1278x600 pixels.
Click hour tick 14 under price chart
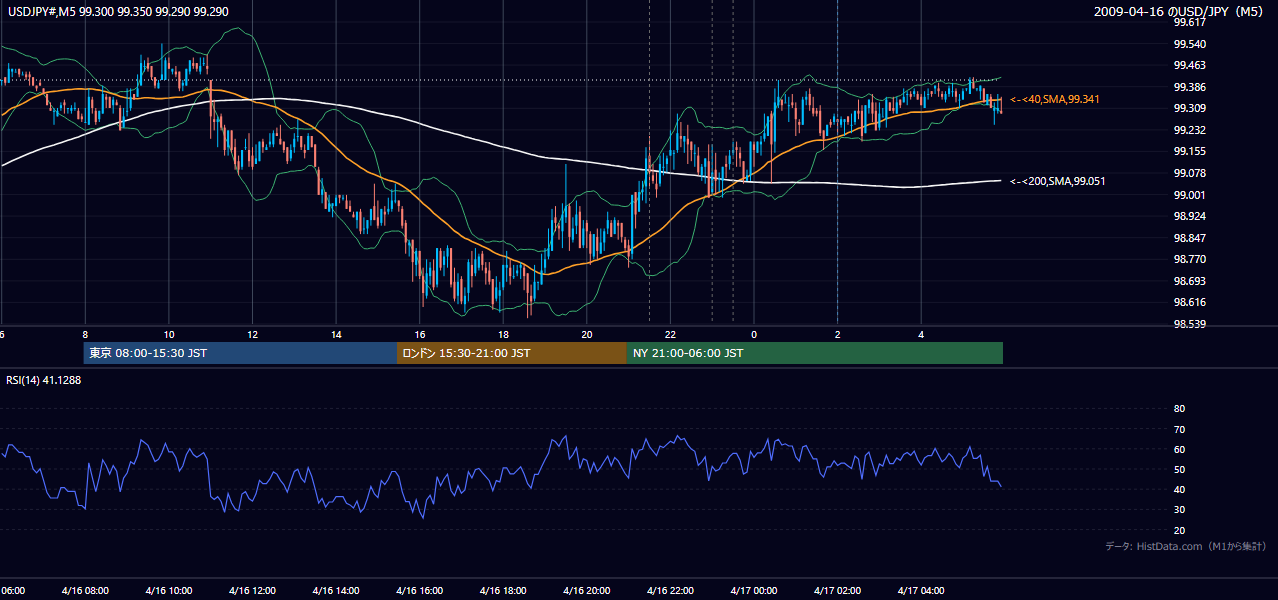click(336, 335)
